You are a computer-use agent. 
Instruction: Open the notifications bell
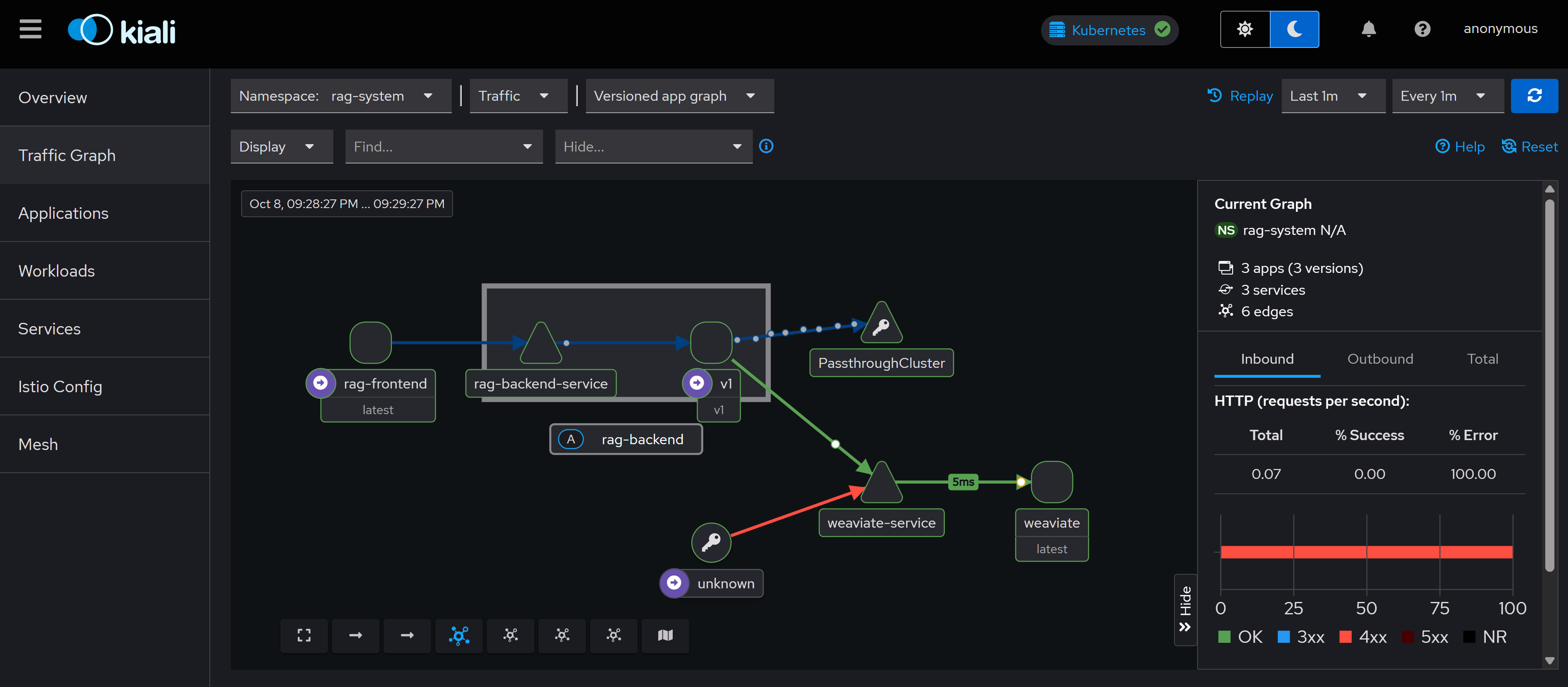[1369, 28]
